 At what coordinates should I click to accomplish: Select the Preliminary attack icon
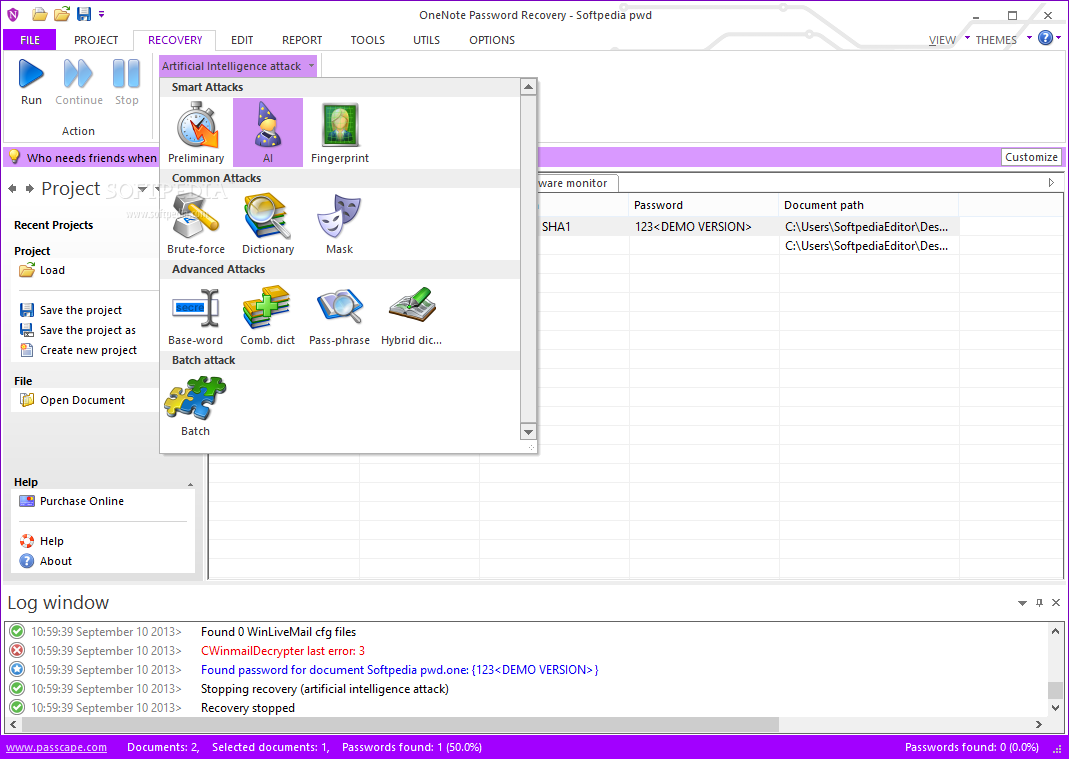point(196,132)
